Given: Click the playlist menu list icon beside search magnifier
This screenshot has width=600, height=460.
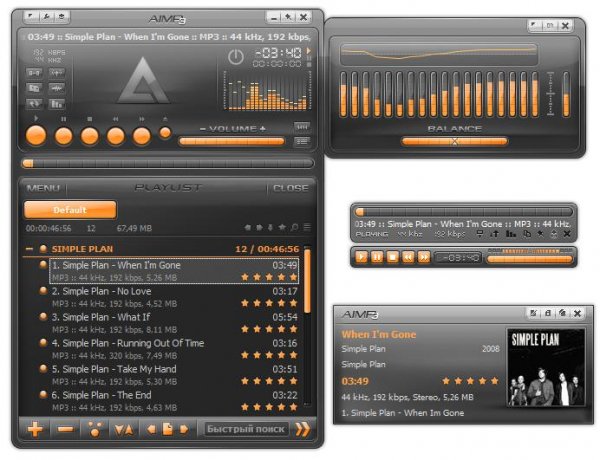Looking at the screenshot, I should pos(307,228).
